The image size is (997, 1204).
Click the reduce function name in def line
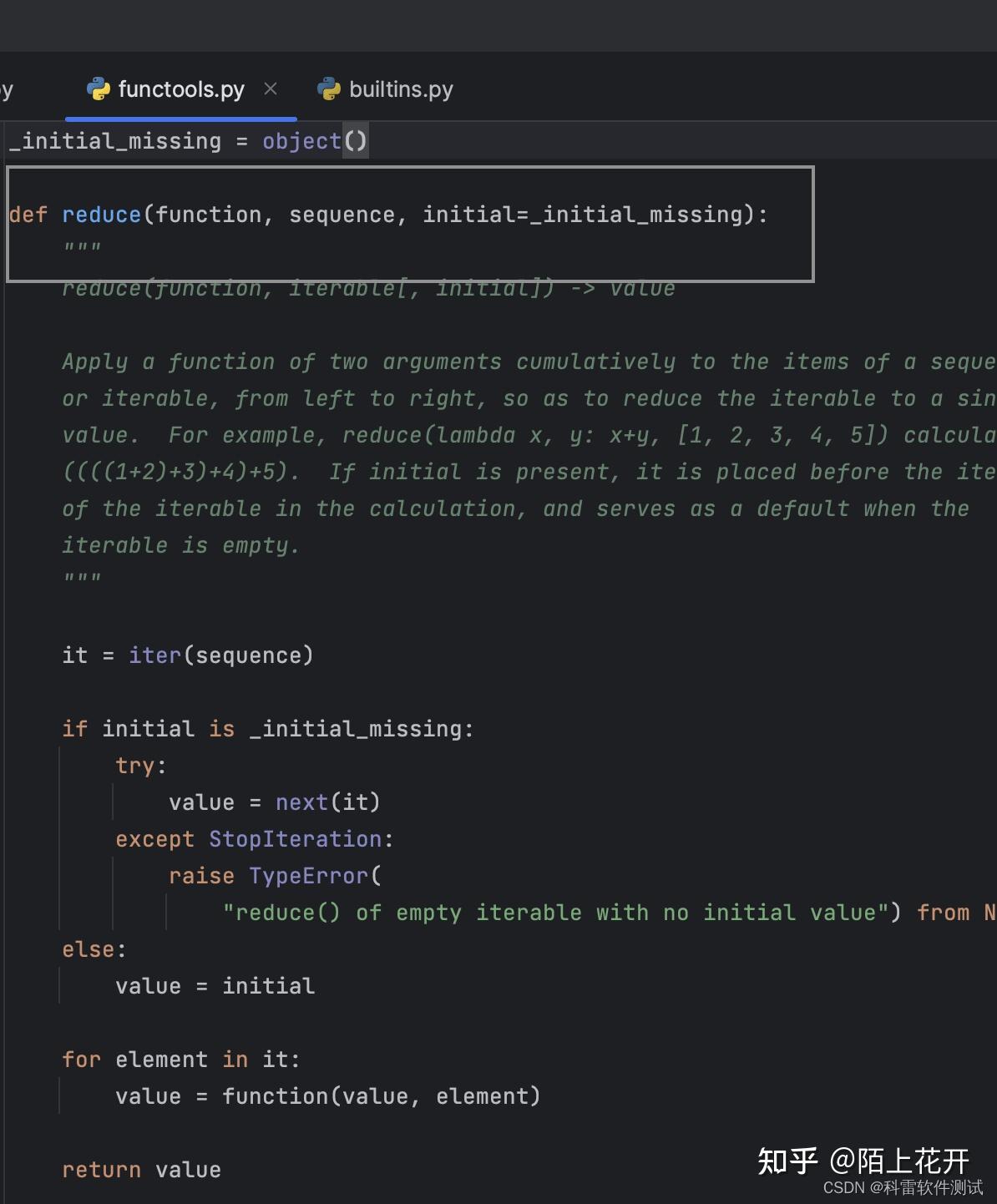[101, 215]
